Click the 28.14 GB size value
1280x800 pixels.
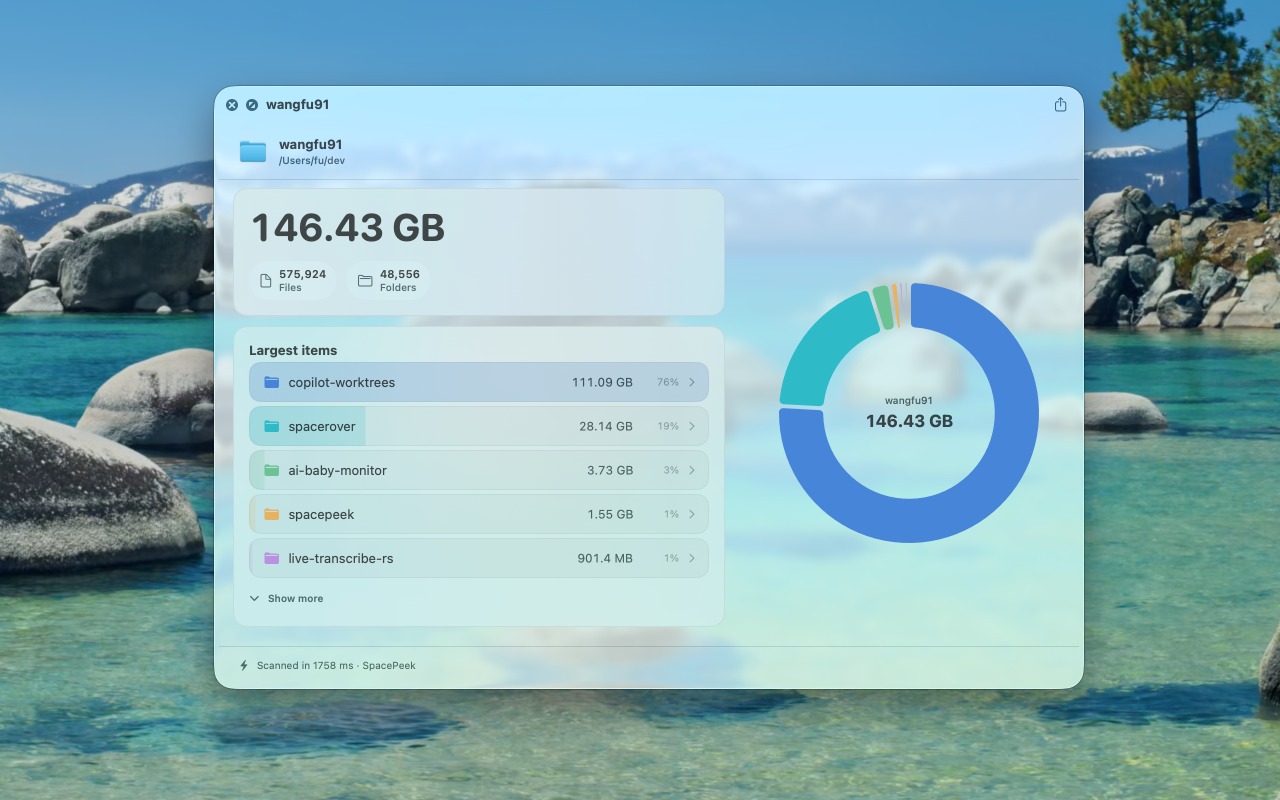click(606, 426)
